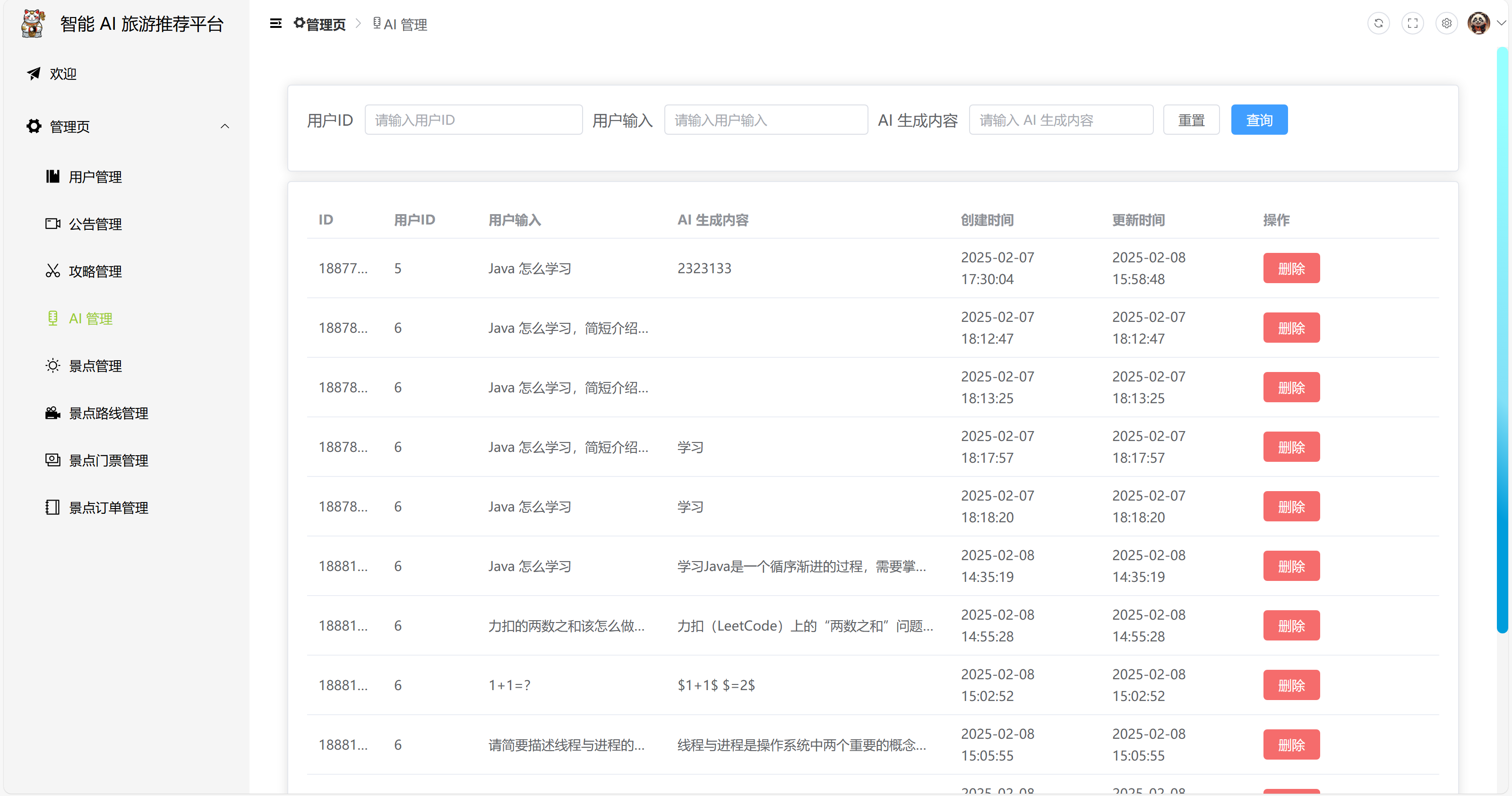The height and width of the screenshot is (796, 1512).
Task: Click the 重置 button
Action: point(1191,120)
